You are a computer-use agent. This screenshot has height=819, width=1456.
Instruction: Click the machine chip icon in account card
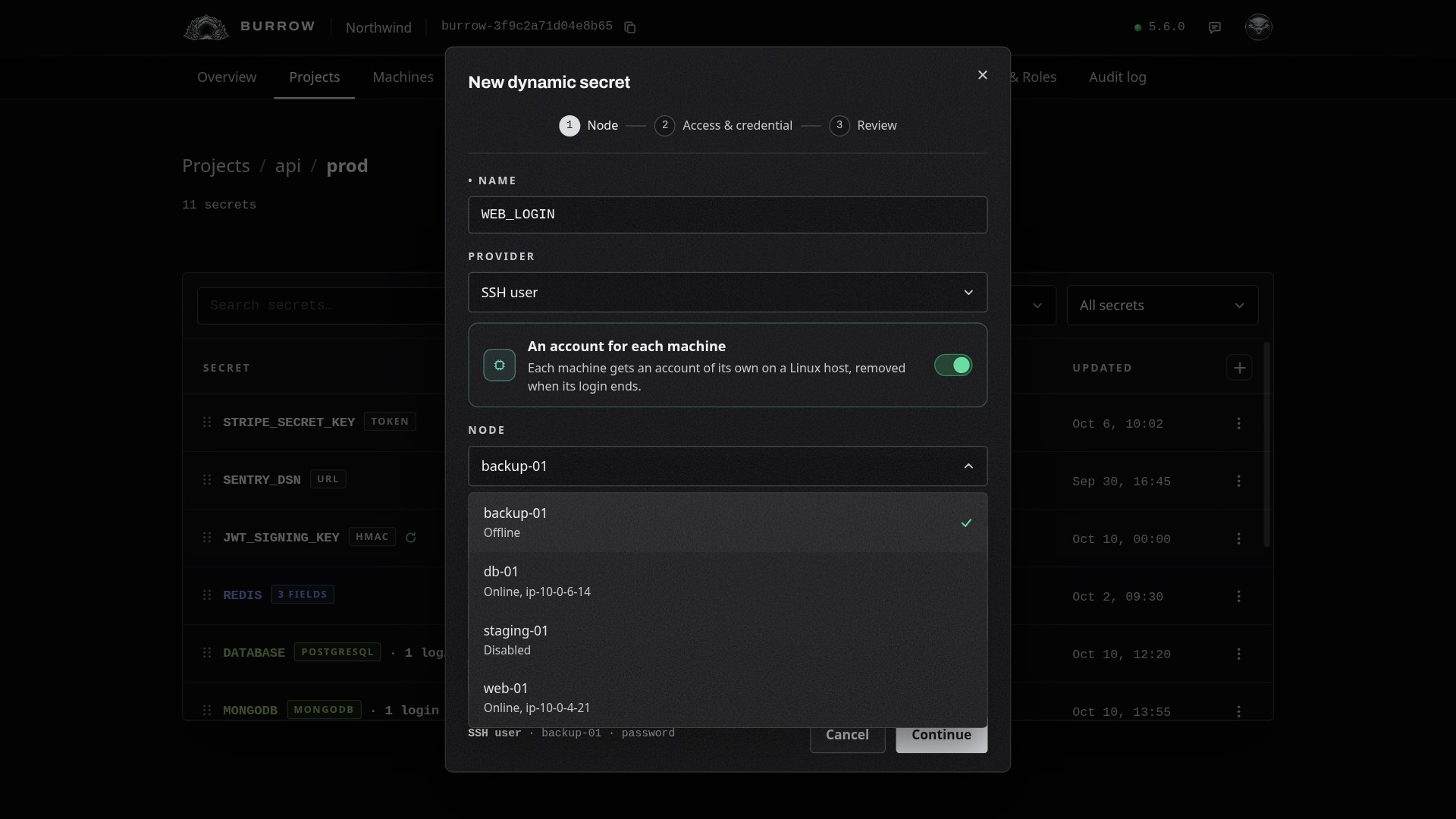coord(500,366)
